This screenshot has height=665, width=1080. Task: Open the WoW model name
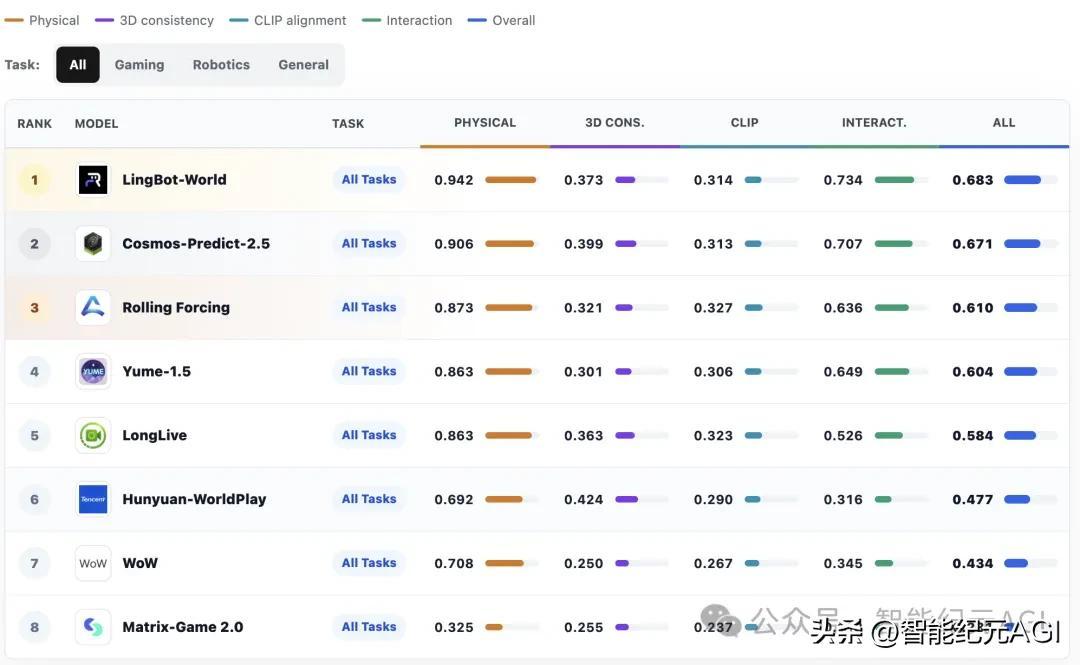(140, 563)
